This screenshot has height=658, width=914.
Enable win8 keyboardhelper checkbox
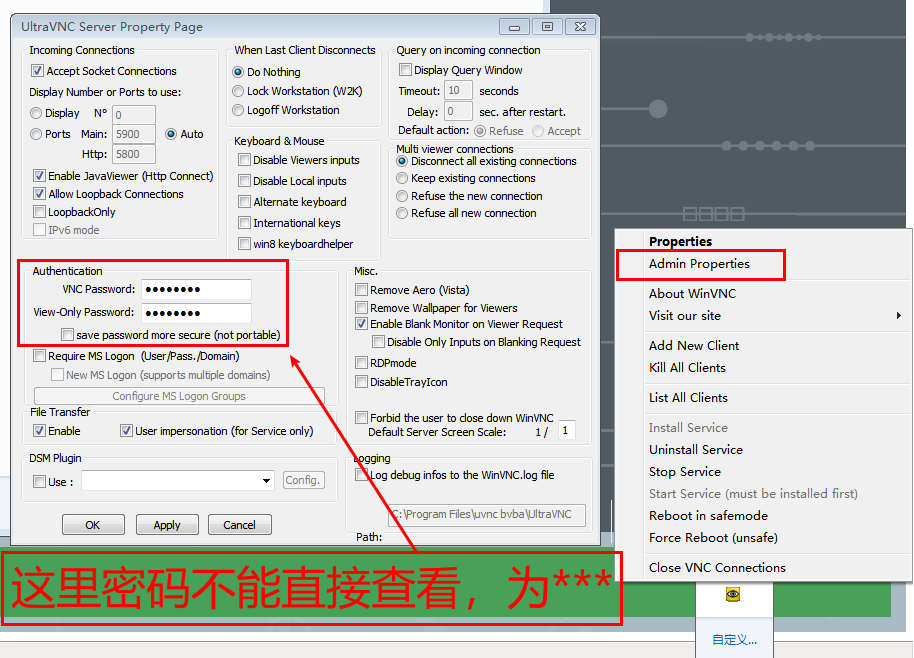[244, 244]
